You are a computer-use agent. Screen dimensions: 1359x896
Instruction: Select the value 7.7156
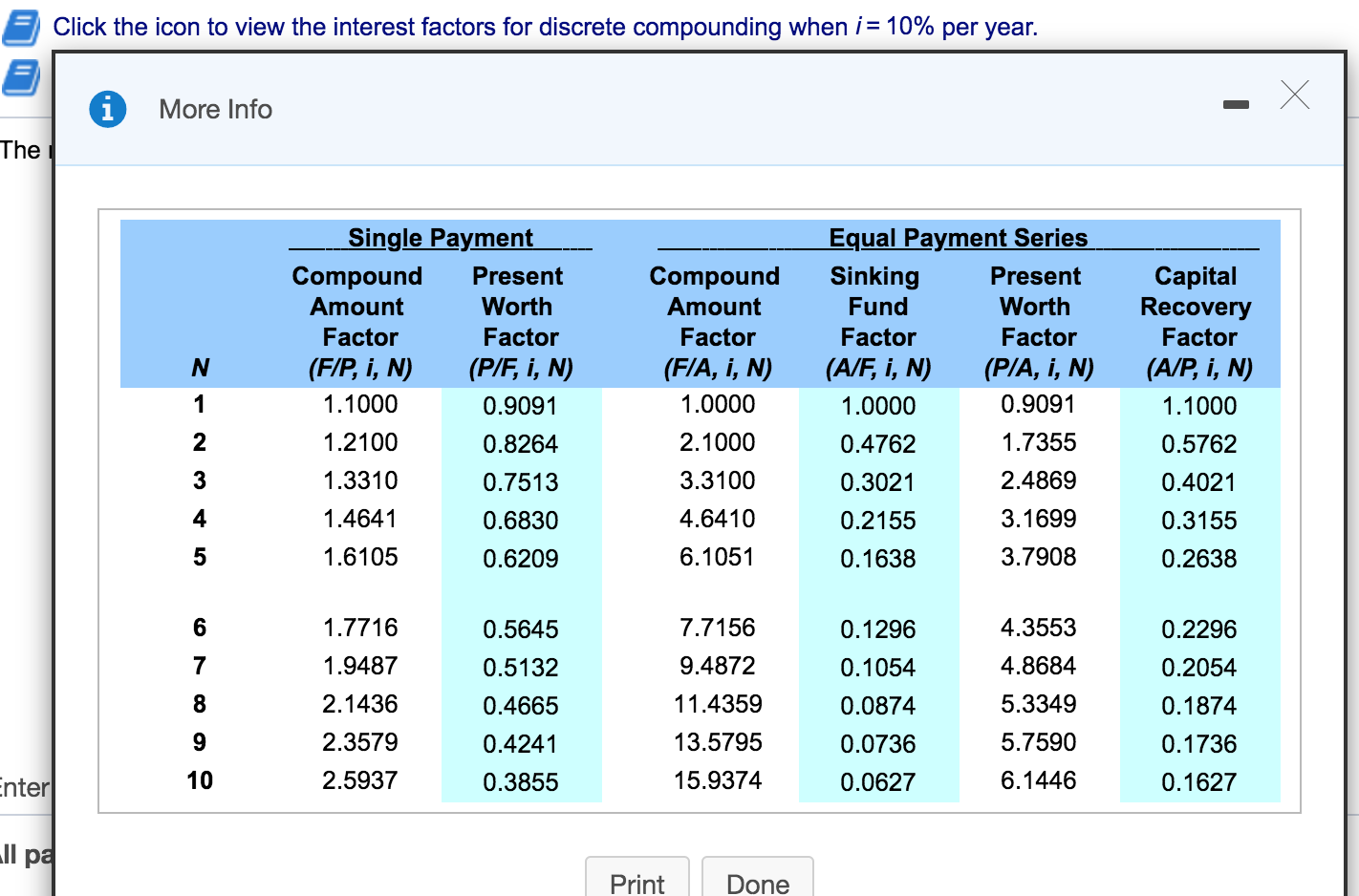tap(718, 628)
